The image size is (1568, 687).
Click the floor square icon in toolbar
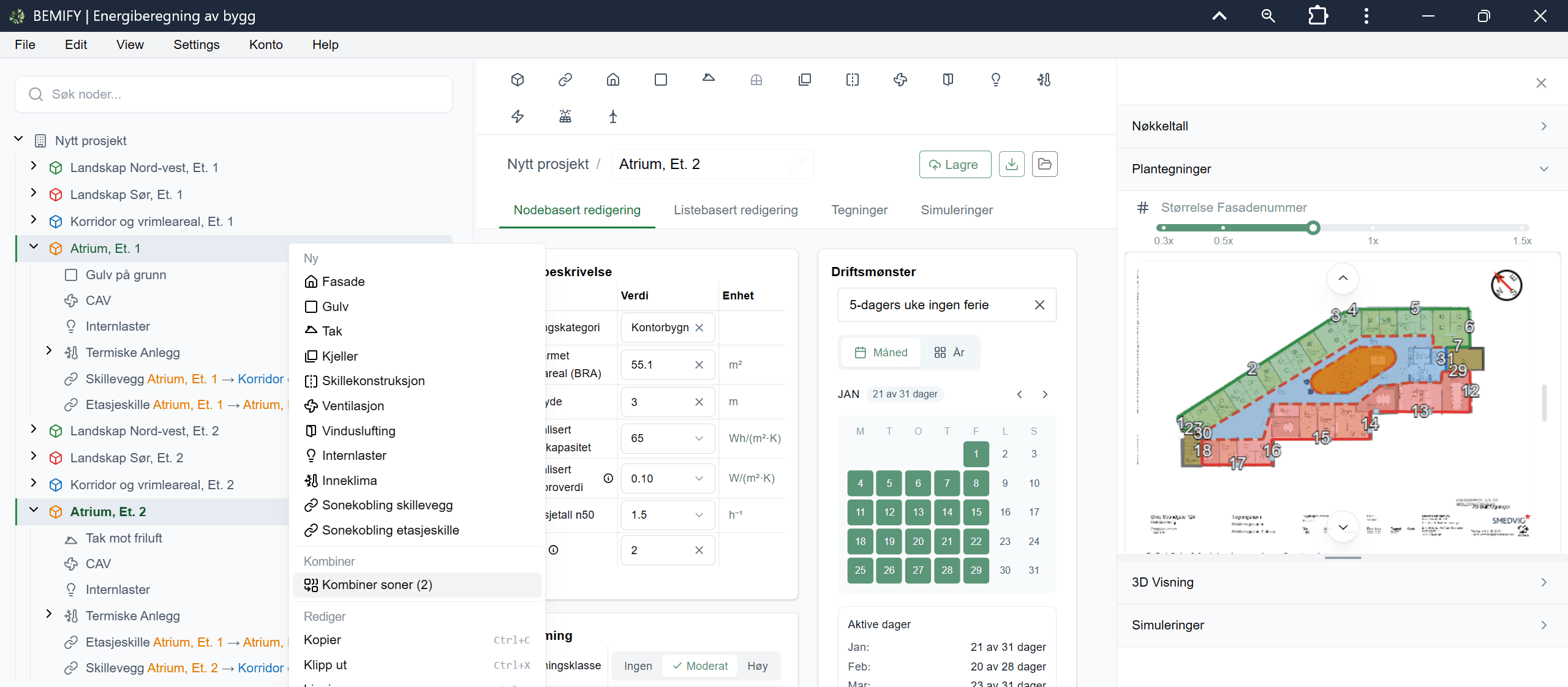661,80
